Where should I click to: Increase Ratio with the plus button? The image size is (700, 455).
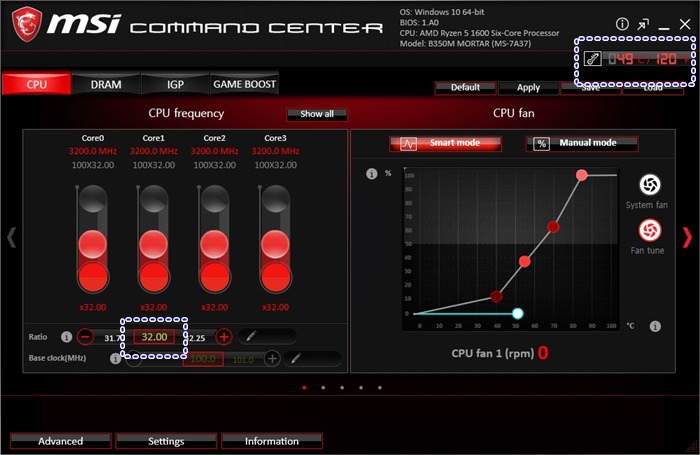tap(224, 337)
